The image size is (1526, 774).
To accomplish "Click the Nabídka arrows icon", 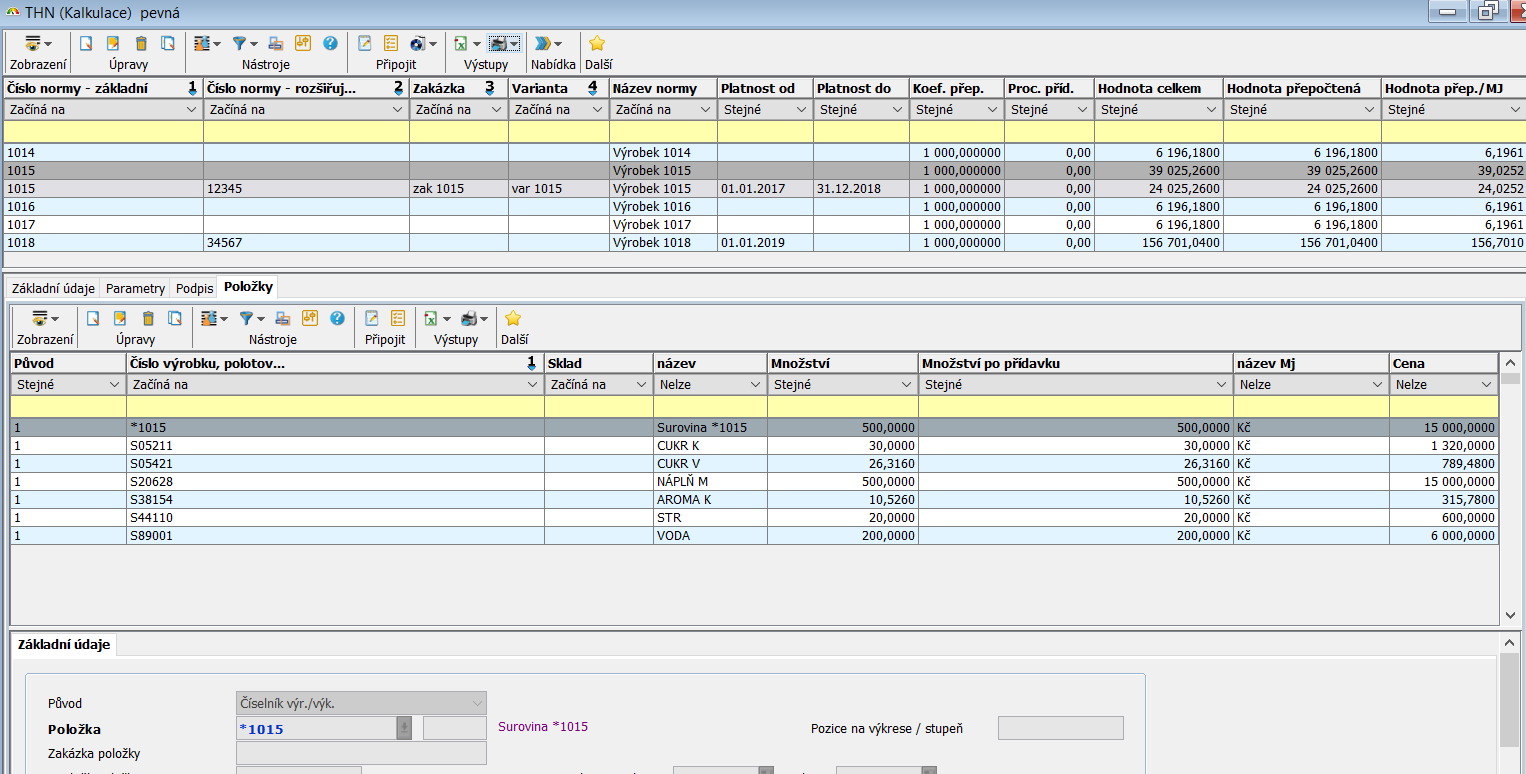I will point(543,43).
